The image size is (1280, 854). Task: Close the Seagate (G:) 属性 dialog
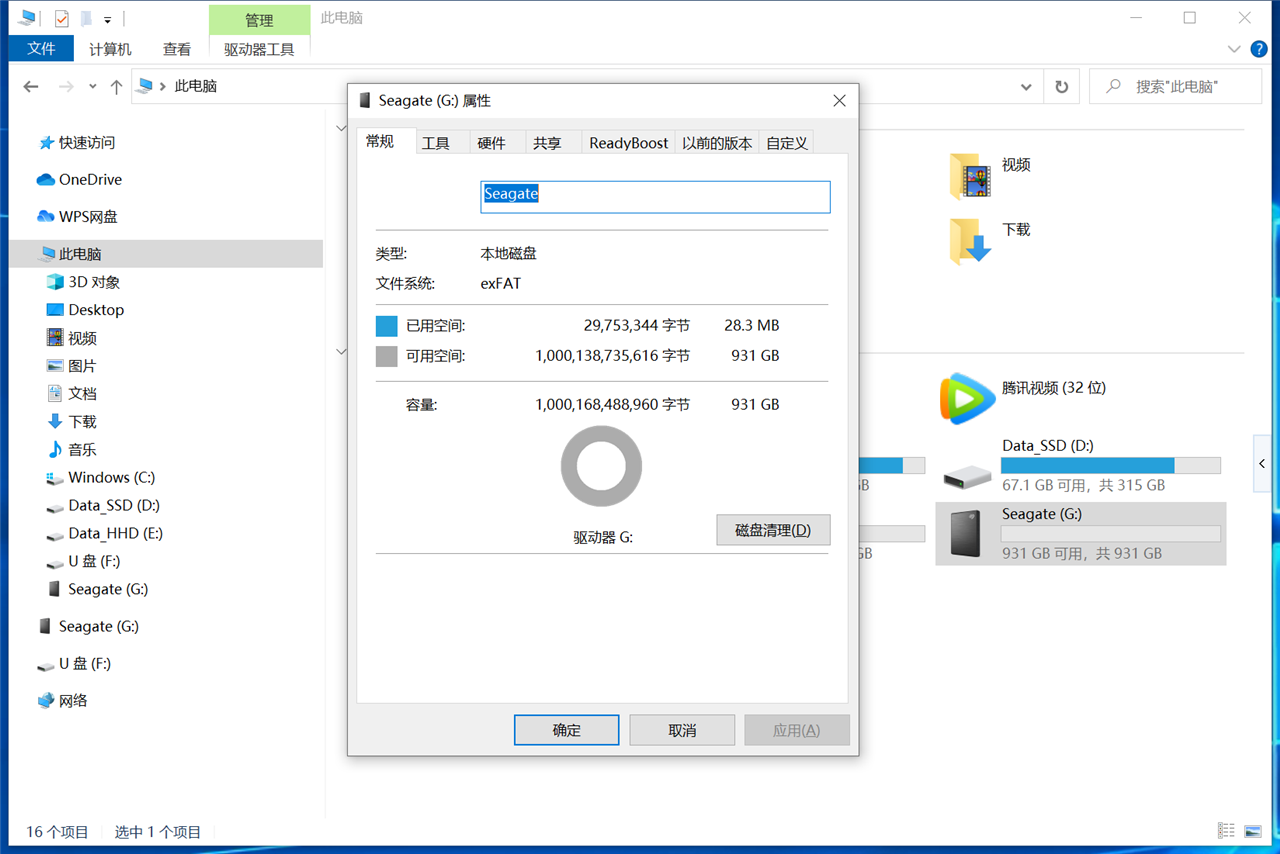[x=839, y=100]
